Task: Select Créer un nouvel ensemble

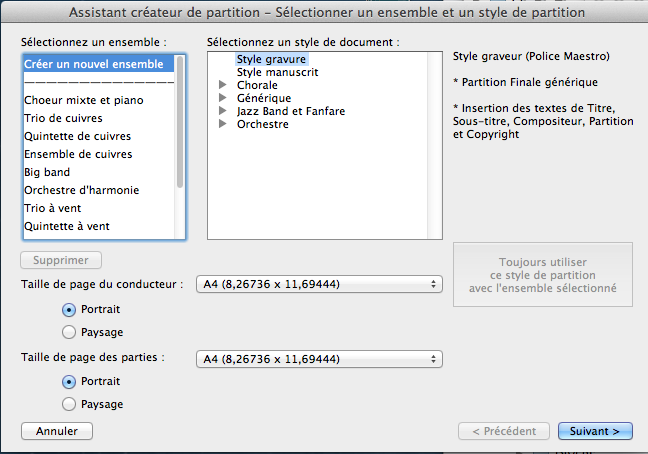Action: [x=94, y=64]
